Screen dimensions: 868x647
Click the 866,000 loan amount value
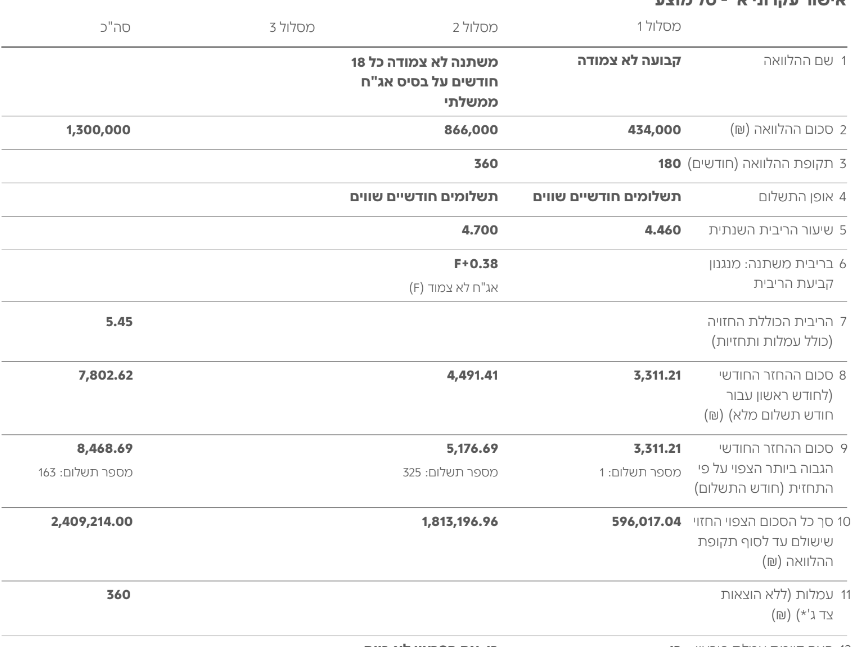click(471, 130)
